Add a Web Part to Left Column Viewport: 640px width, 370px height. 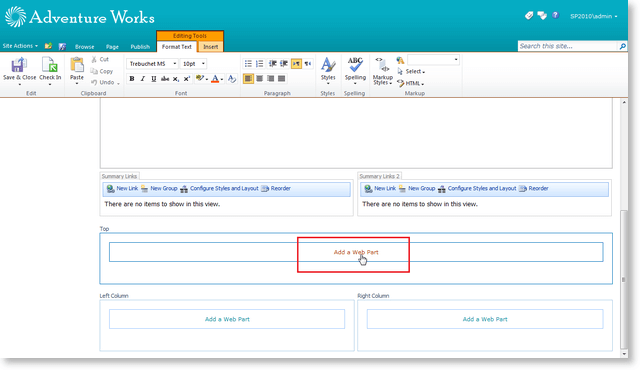pyautogui.click(x=227, y=319)
